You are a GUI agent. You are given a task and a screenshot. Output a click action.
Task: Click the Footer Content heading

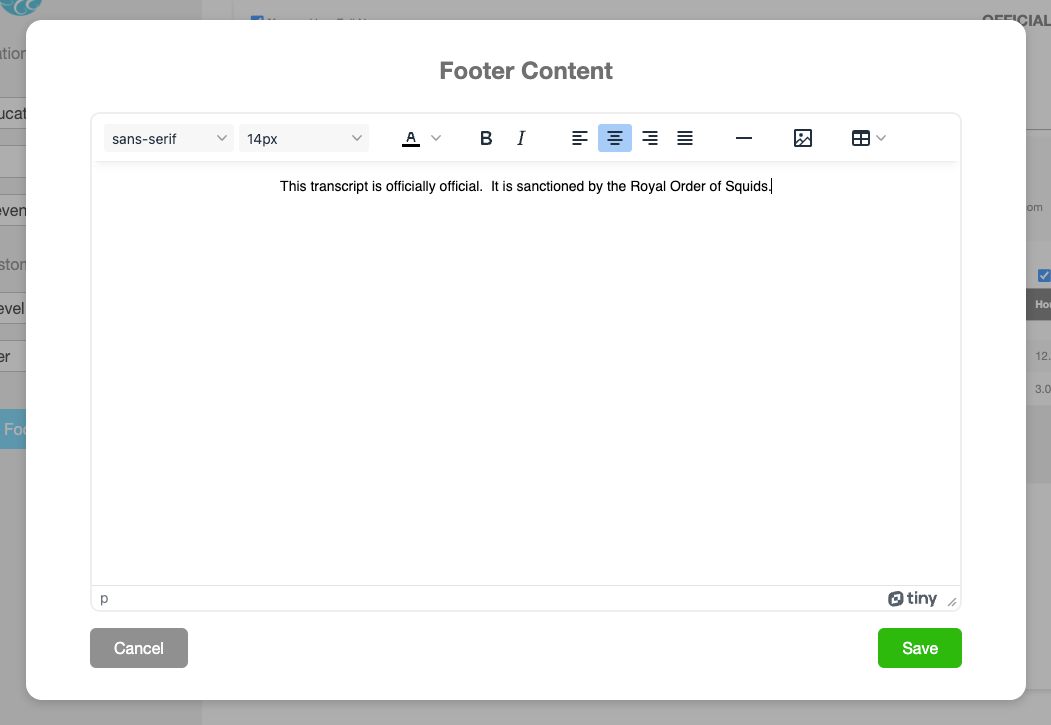[x=526, y=70]
